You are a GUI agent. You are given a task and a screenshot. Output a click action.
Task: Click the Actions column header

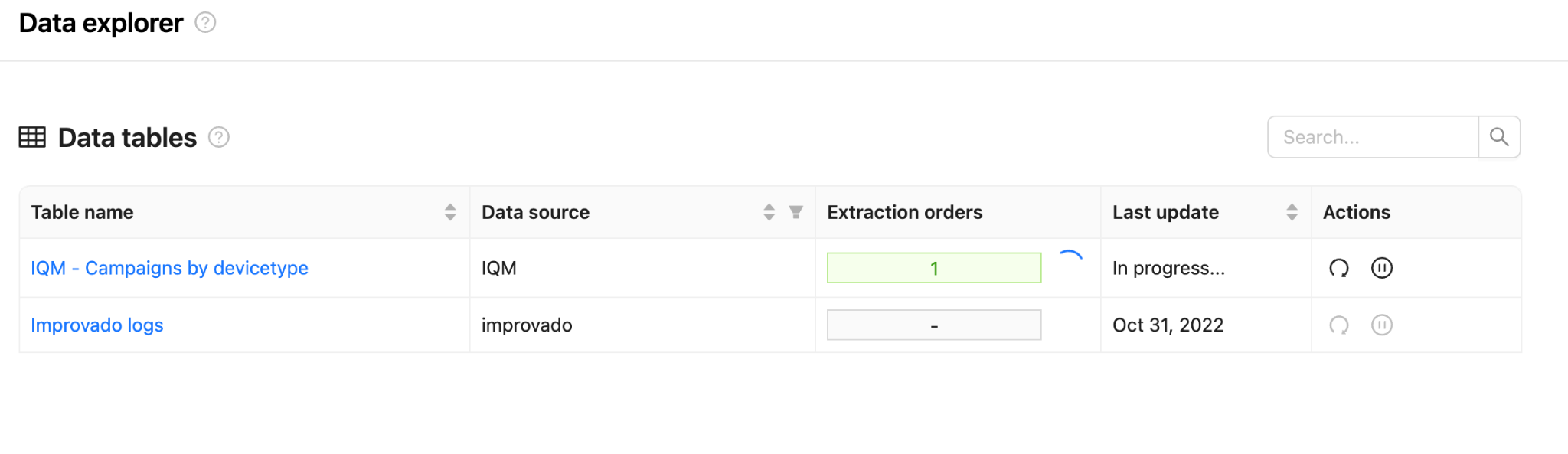click(x=1356, y=212)
